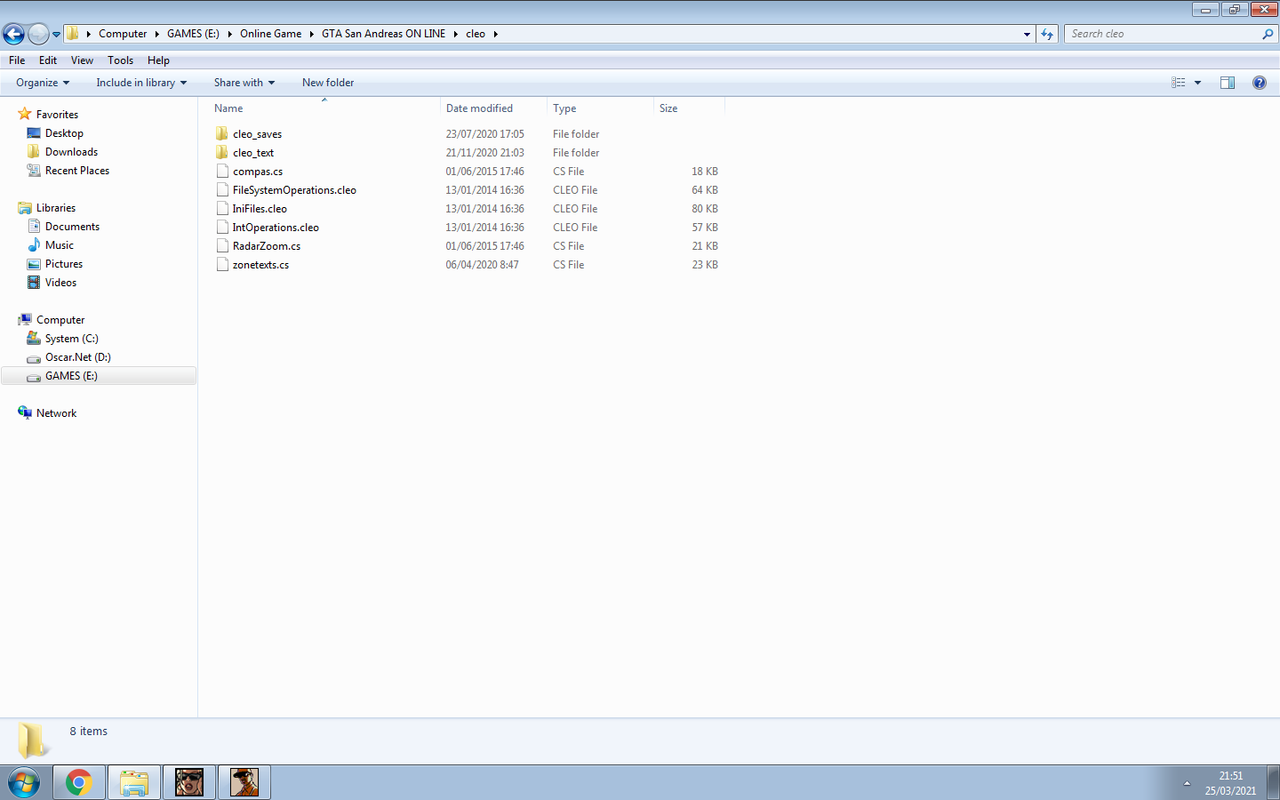Viewport: 1280px width, 800px height.
Task: Select the IniFiles.cleo file icon
Action: click(x=223, y=209)
